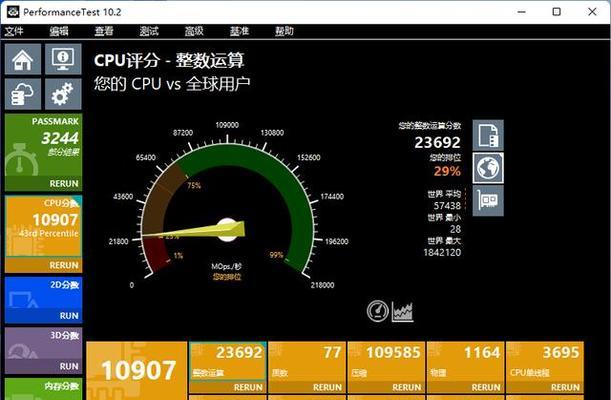This screenshot has width=611, height=400.
Task: Click the 29% ranking value
Action: click(x=447, y=171)
